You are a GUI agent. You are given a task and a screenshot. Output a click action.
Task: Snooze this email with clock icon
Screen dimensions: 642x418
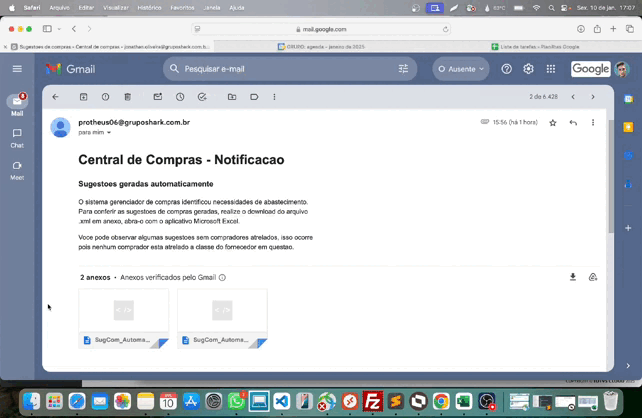(x=180, y=97)
